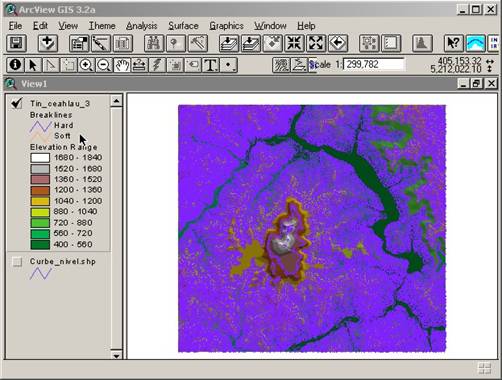The image size is (502, 380).
Task: Click the yellow 880 - 1040 elevation swatch
Action: [40, 212]
